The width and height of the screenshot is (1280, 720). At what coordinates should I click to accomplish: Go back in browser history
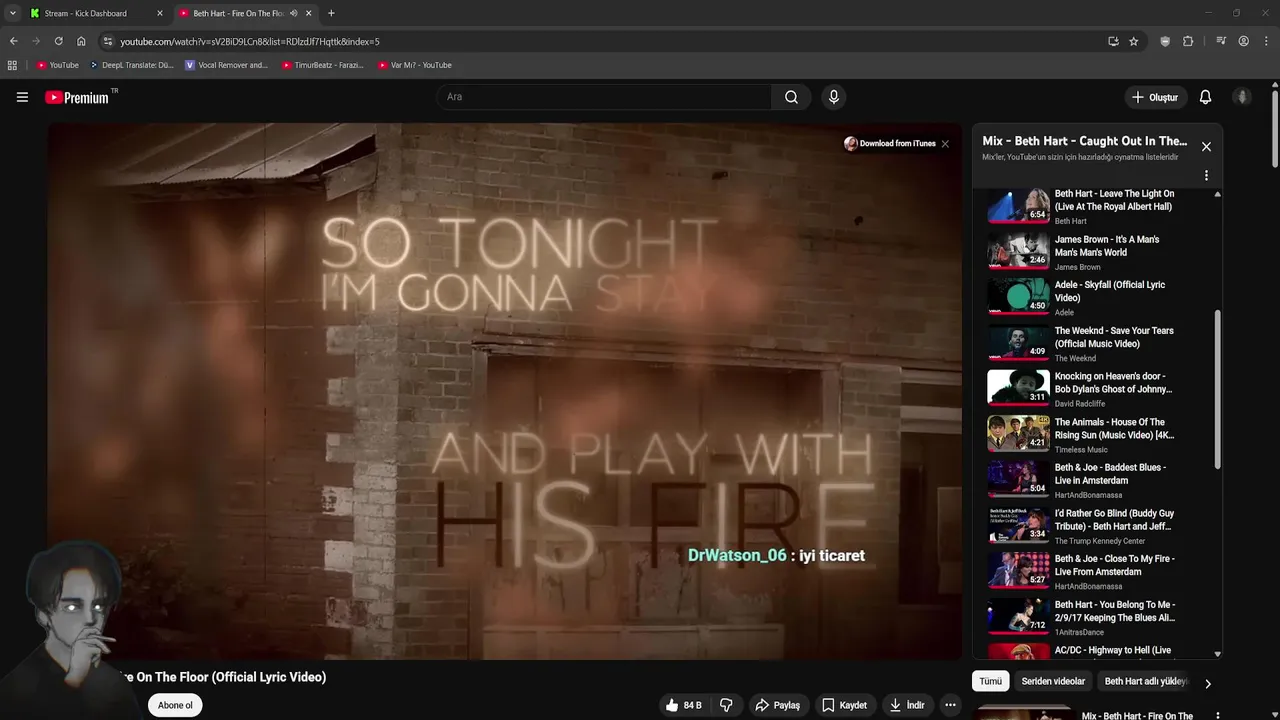click(14, 41)
